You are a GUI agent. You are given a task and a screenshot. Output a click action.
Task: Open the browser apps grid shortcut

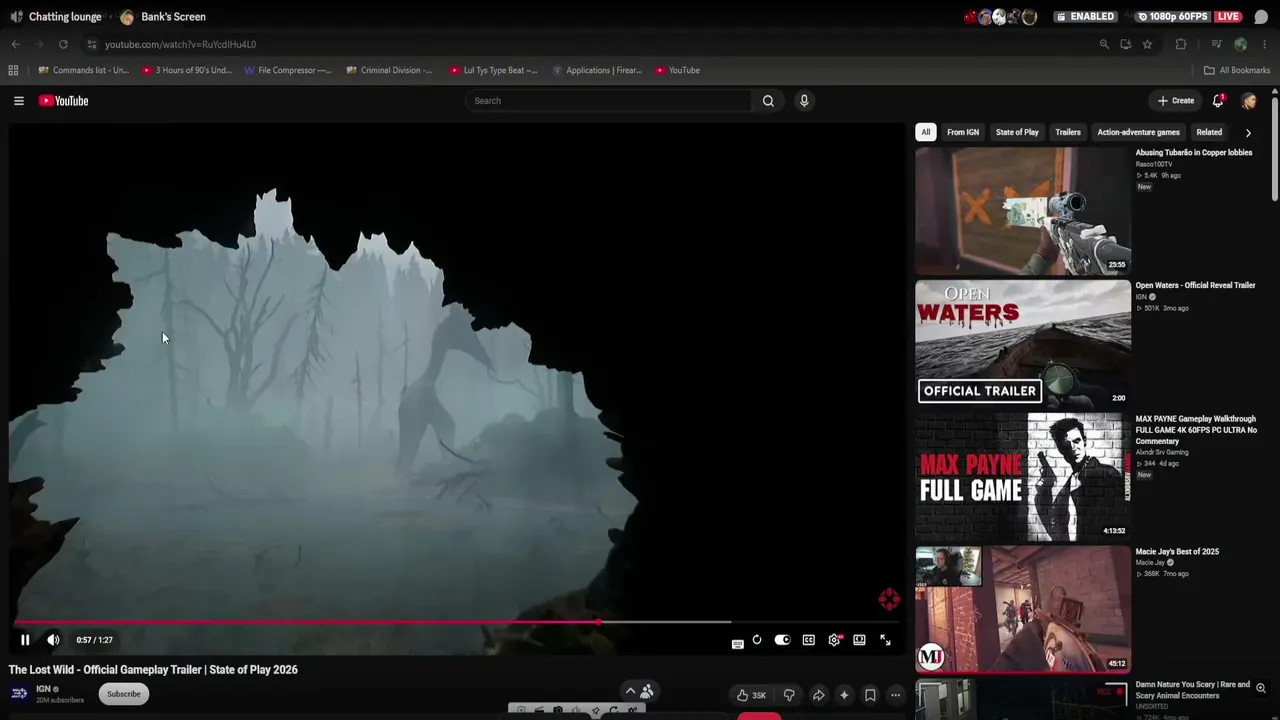point(13,70)
